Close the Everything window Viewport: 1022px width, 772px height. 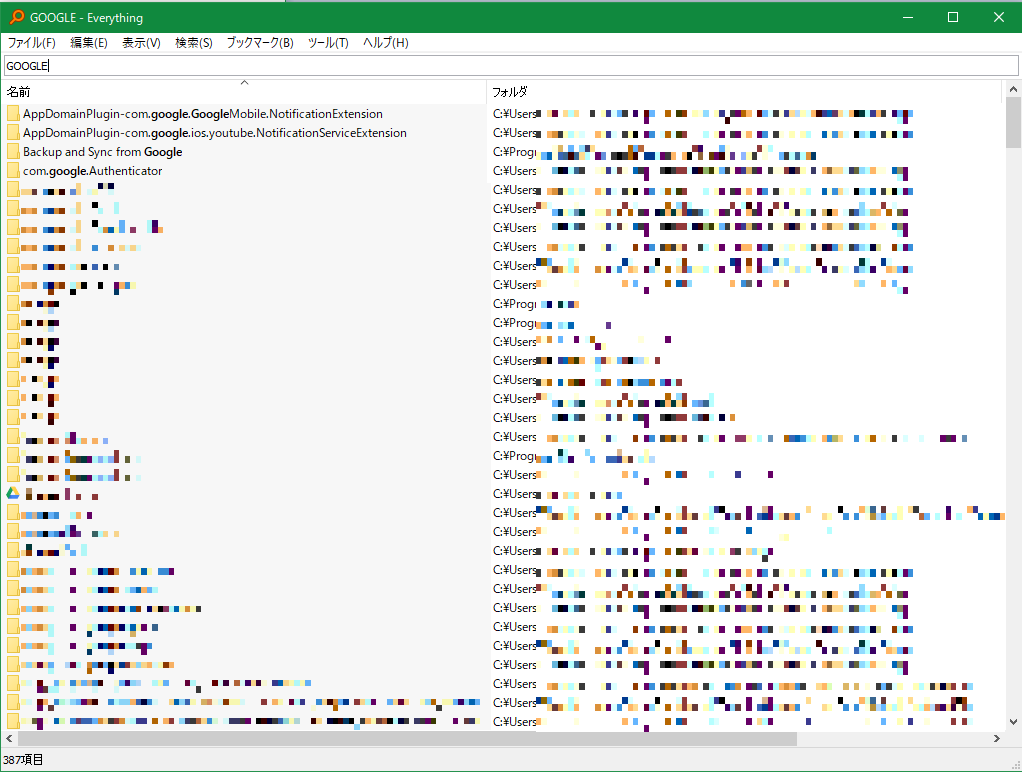(x=999, y=17)
